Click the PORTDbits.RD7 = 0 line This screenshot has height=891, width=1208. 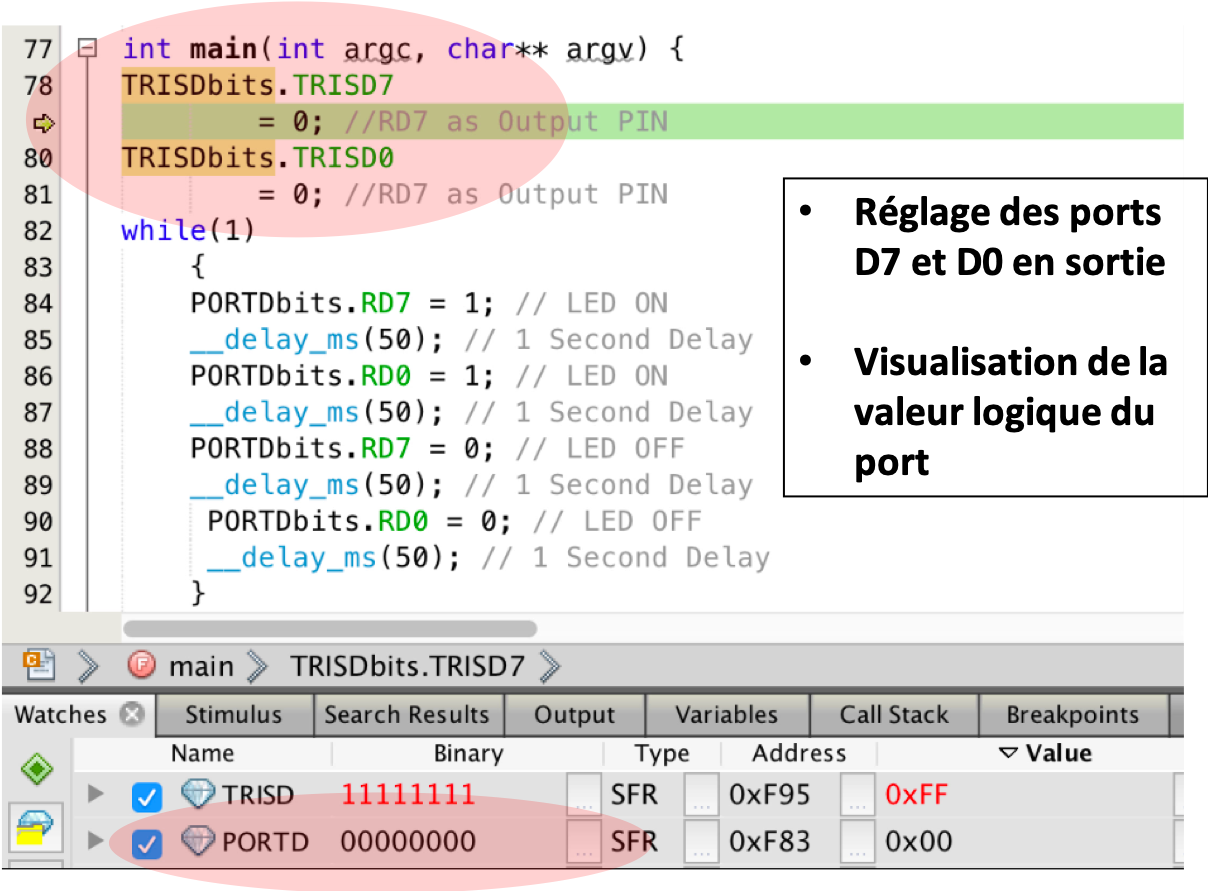click(342, 448)
